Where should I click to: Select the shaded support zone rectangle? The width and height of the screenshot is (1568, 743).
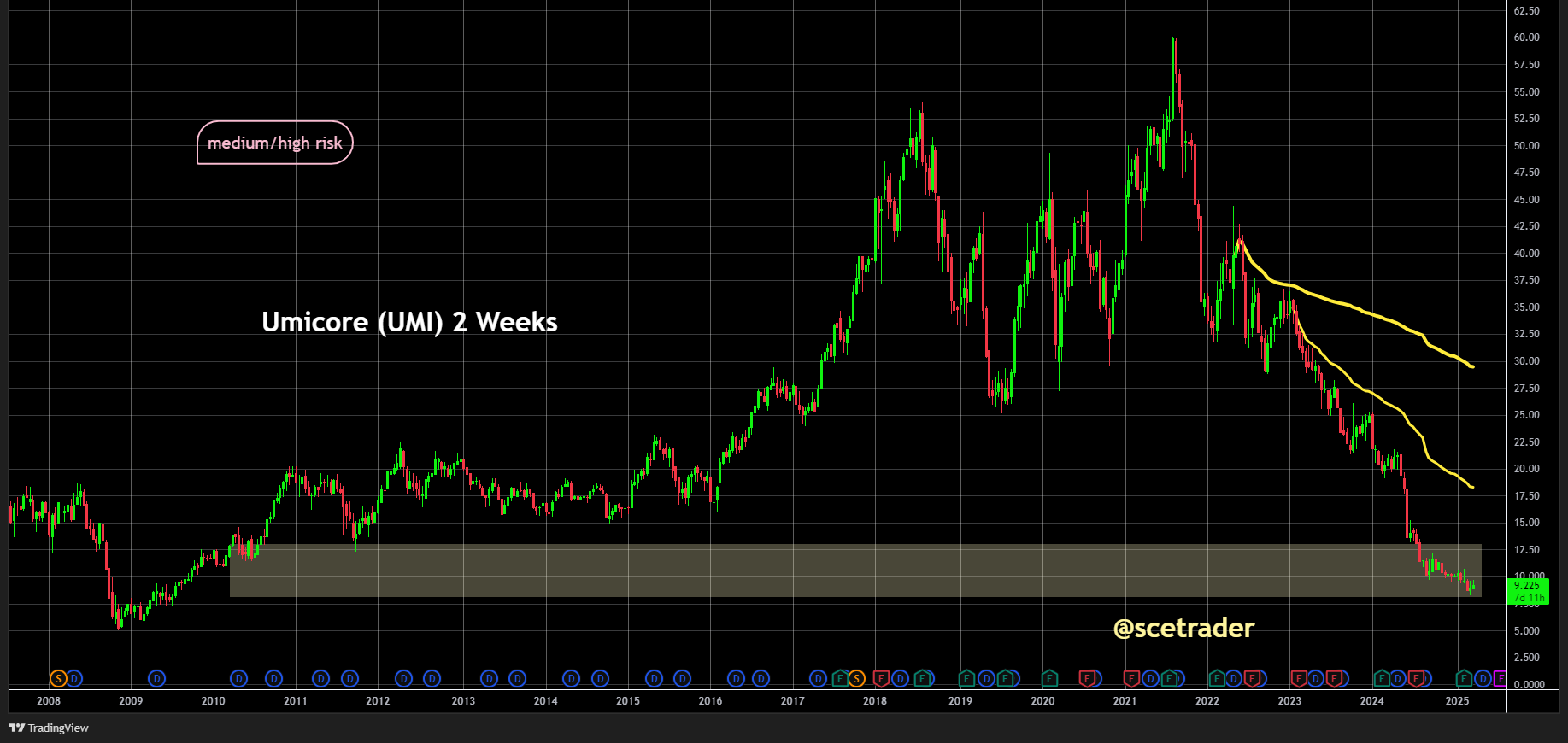coord(855,570)
